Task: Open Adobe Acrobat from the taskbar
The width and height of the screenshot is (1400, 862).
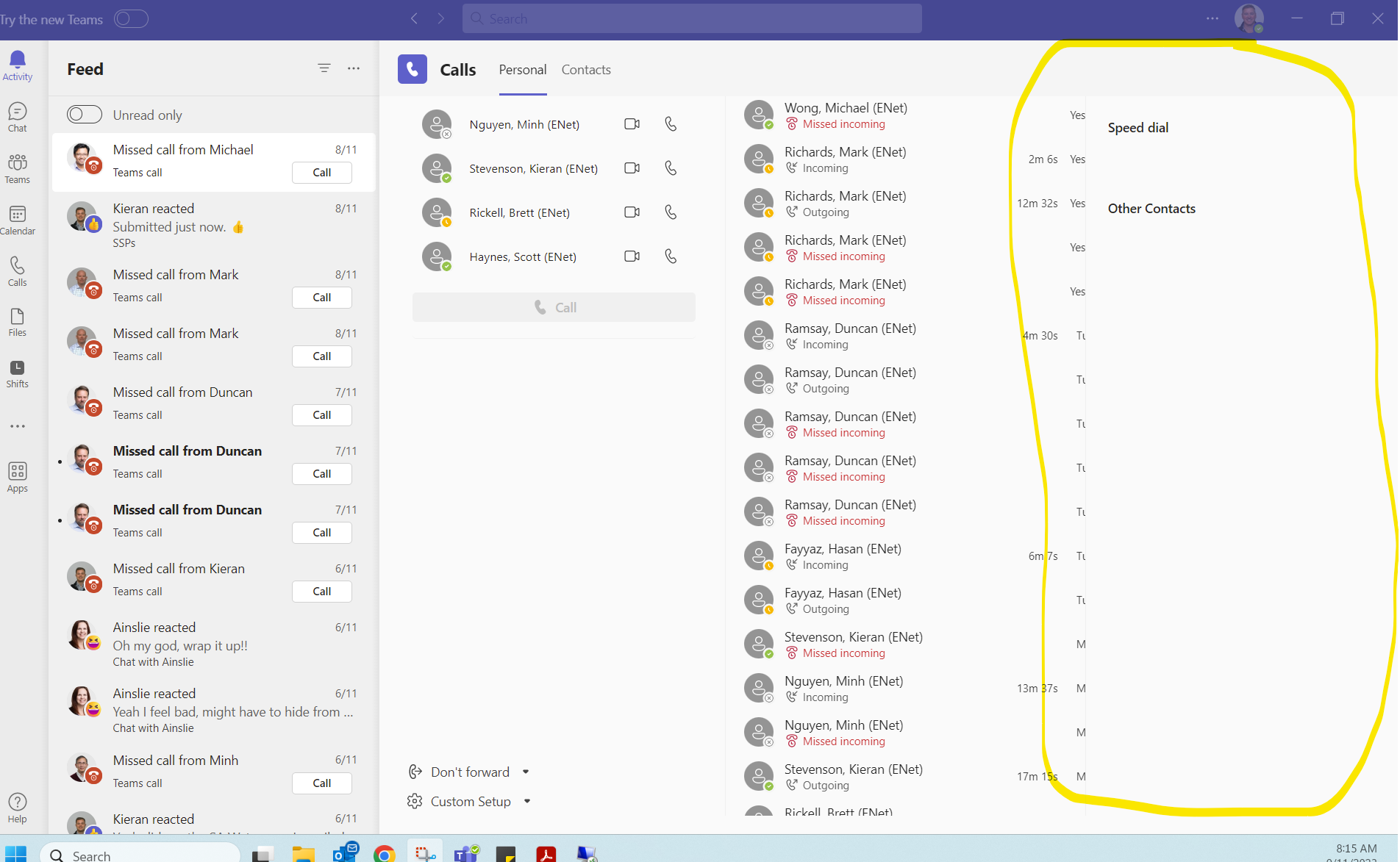Action: 546,855
